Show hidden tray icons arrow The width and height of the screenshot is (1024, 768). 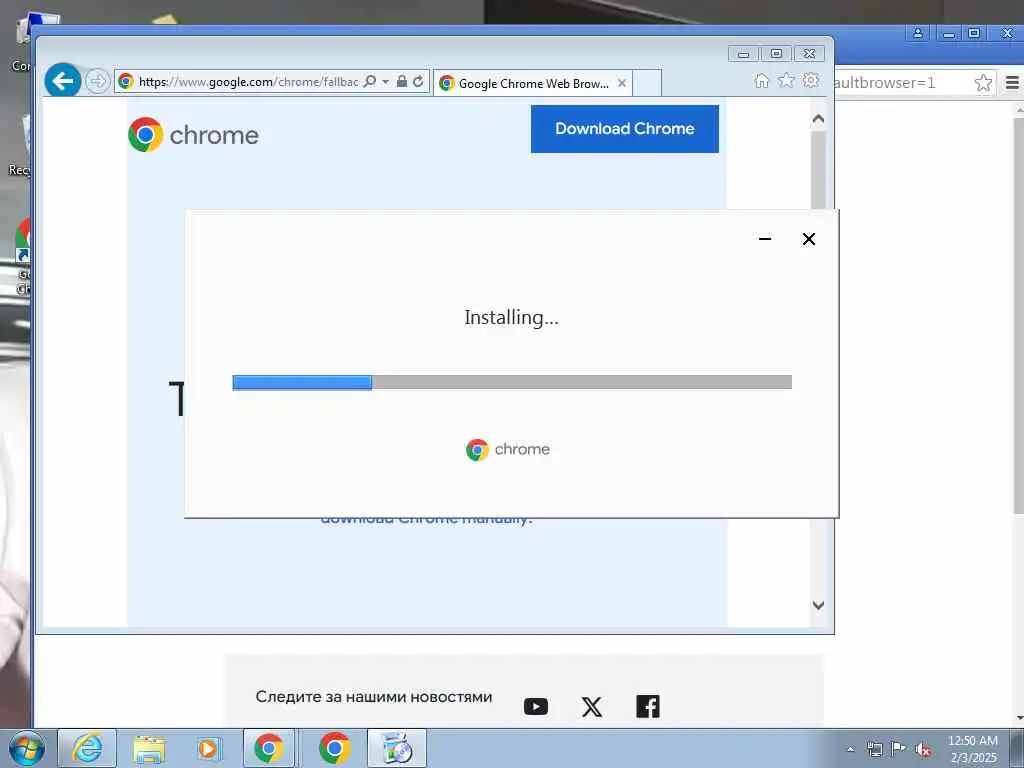pos(850,749)
